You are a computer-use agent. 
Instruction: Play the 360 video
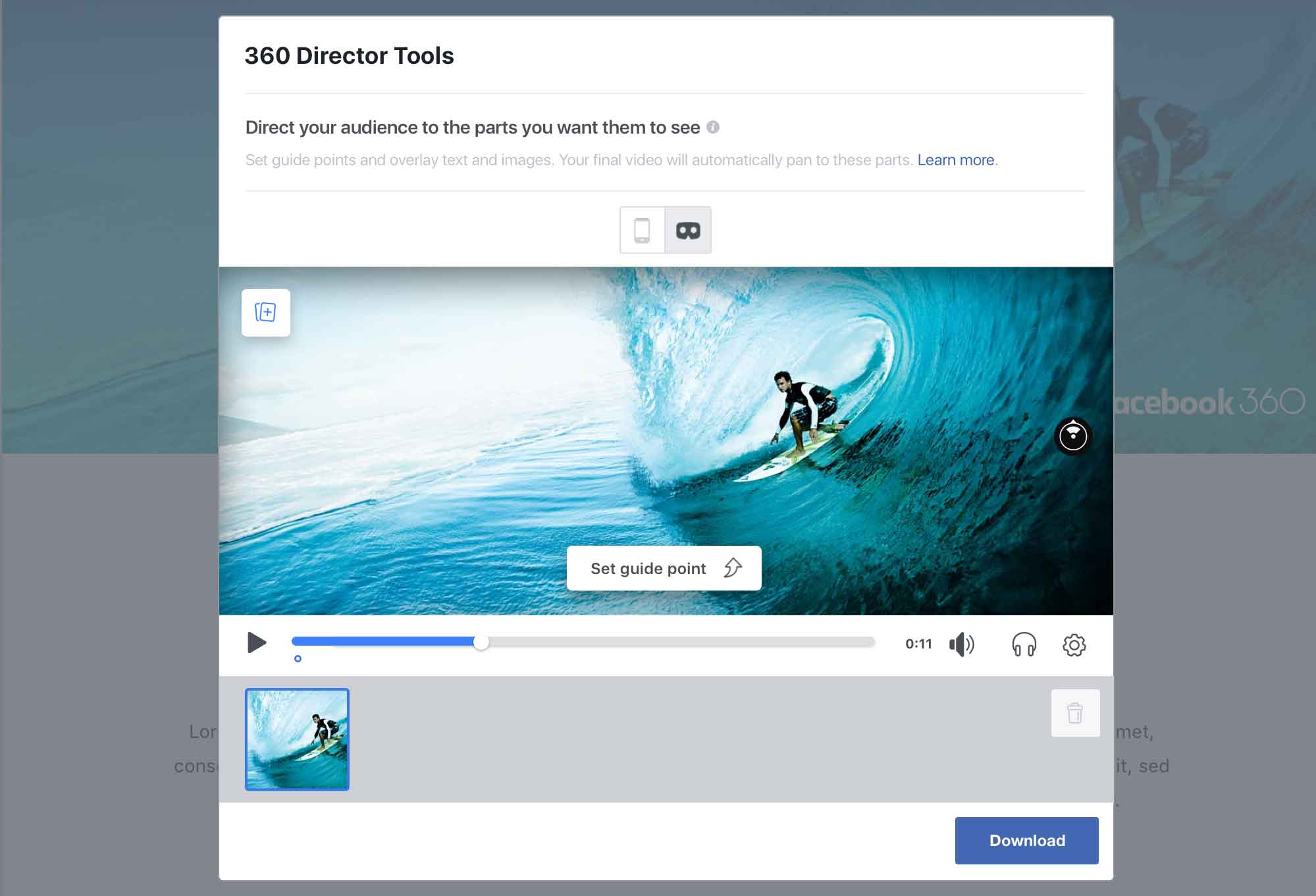point(257,643)
